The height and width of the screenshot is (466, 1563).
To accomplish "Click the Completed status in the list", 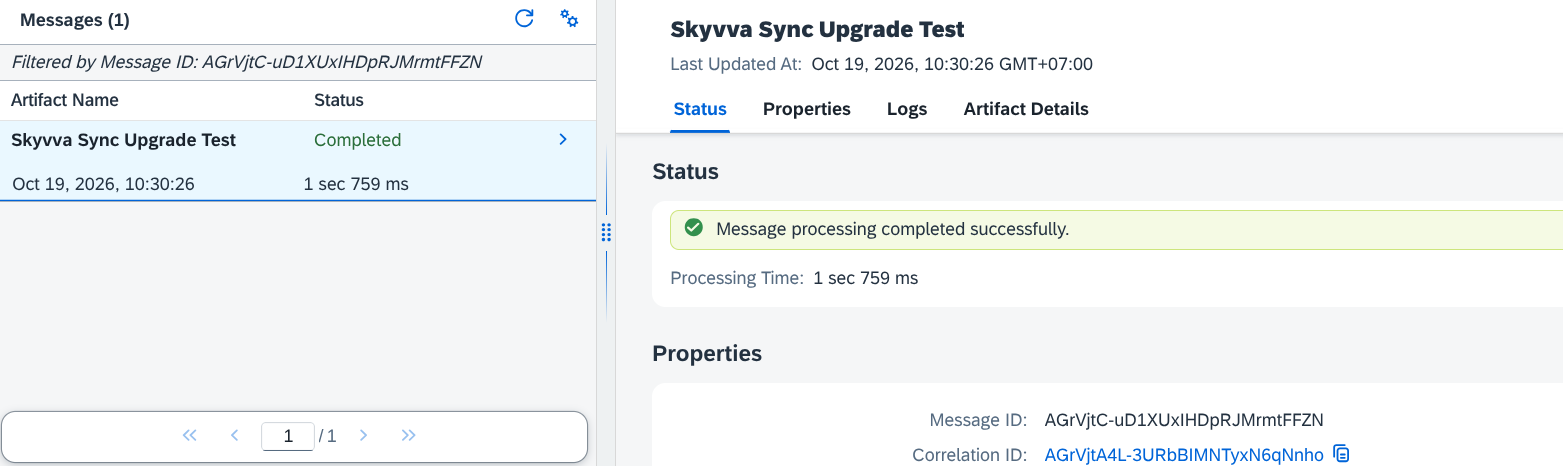I will point(358,140).
